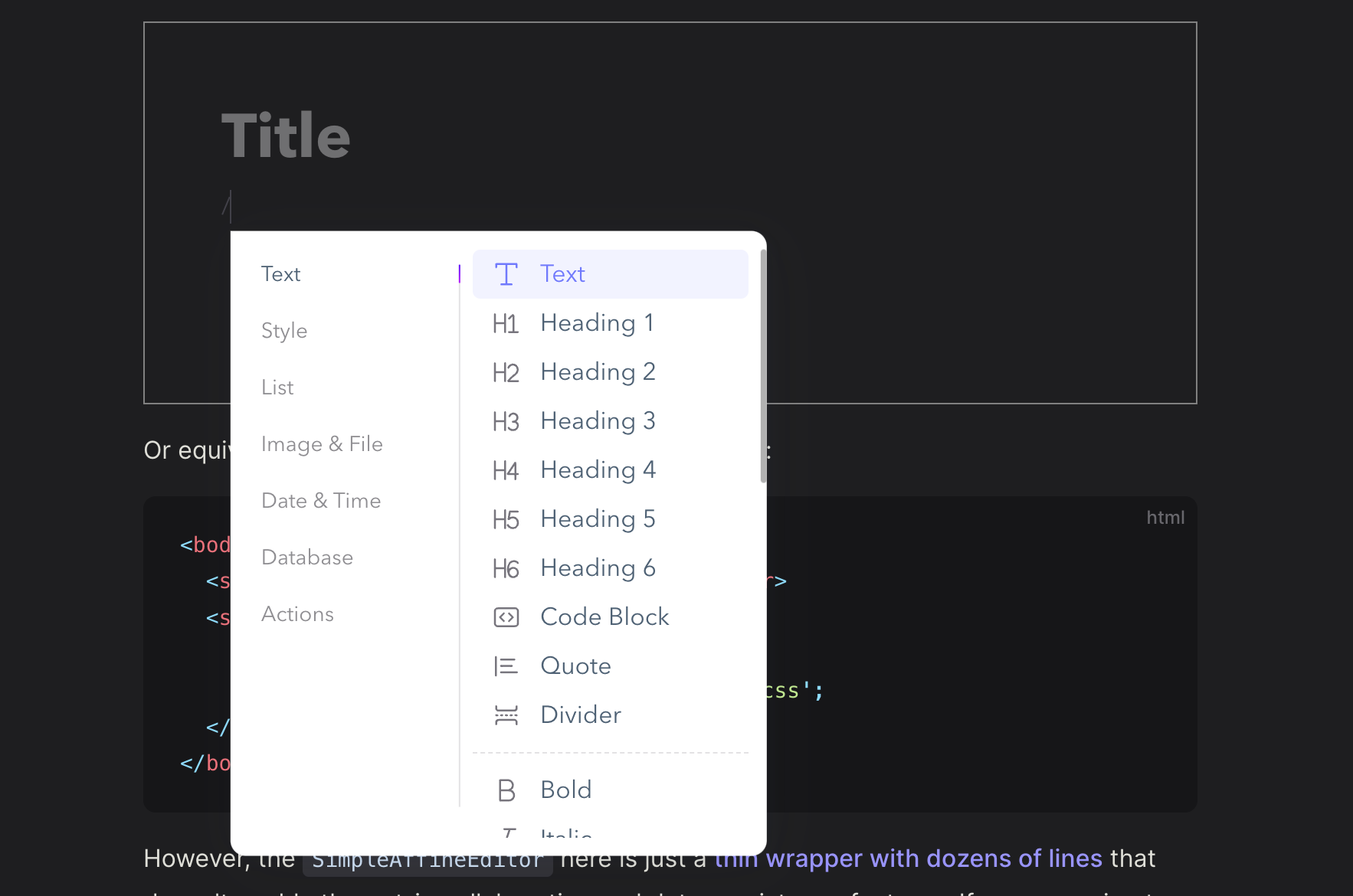
Task: Open the Database category
Action: click(x=307, y=557)
